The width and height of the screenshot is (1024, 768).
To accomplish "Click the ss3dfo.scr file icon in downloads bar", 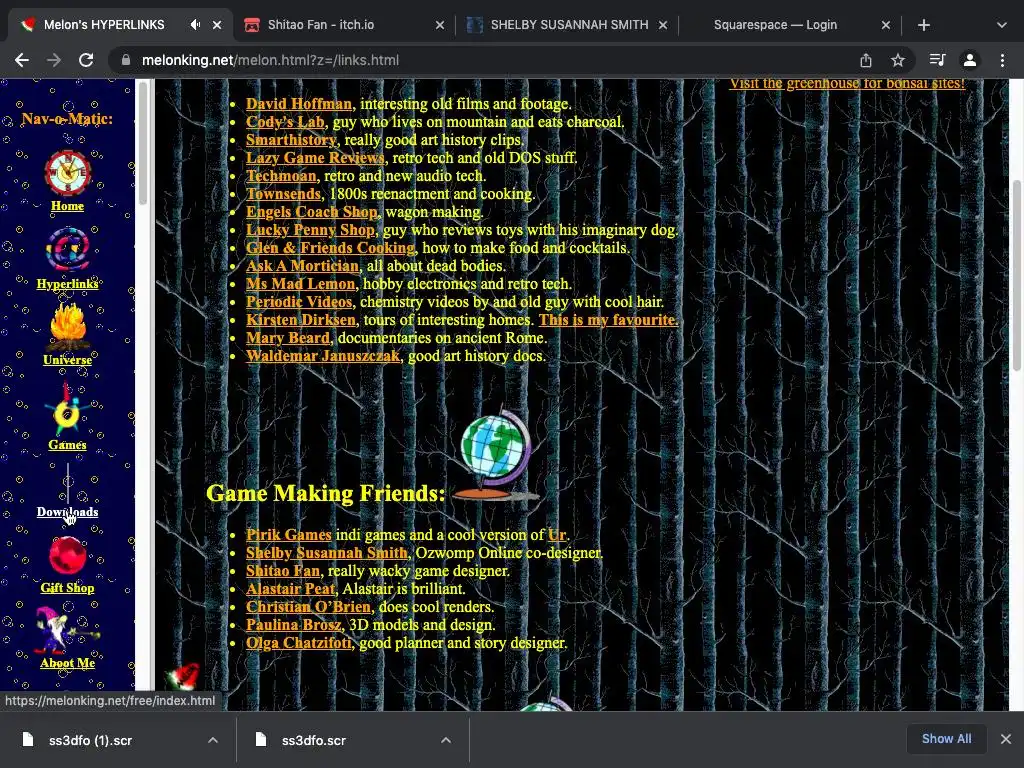I will pyautogui.click(x=261, y=739).
